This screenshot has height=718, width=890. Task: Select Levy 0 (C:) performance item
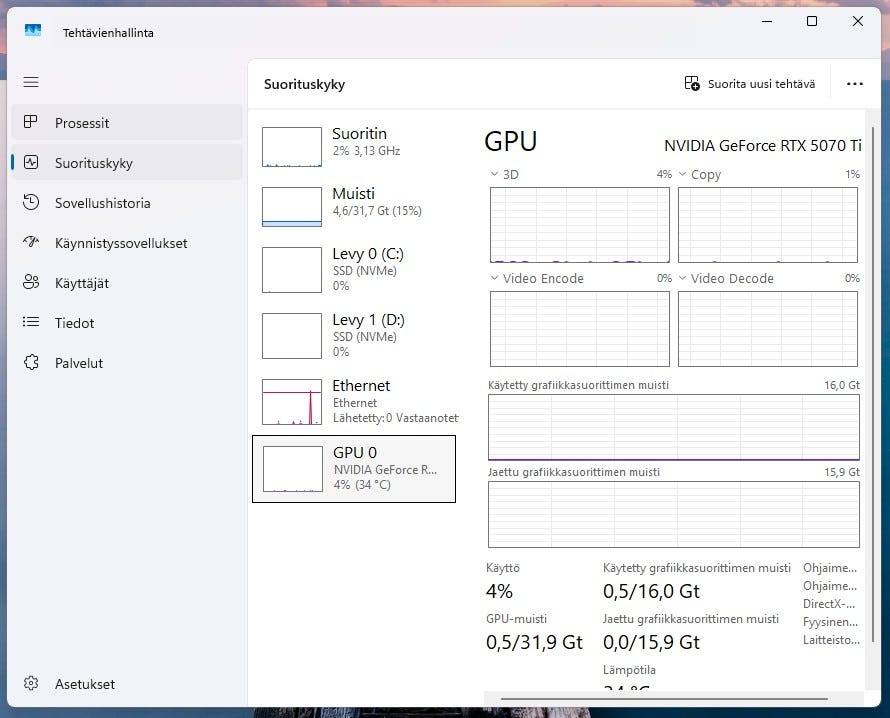[x=354, y=270]
